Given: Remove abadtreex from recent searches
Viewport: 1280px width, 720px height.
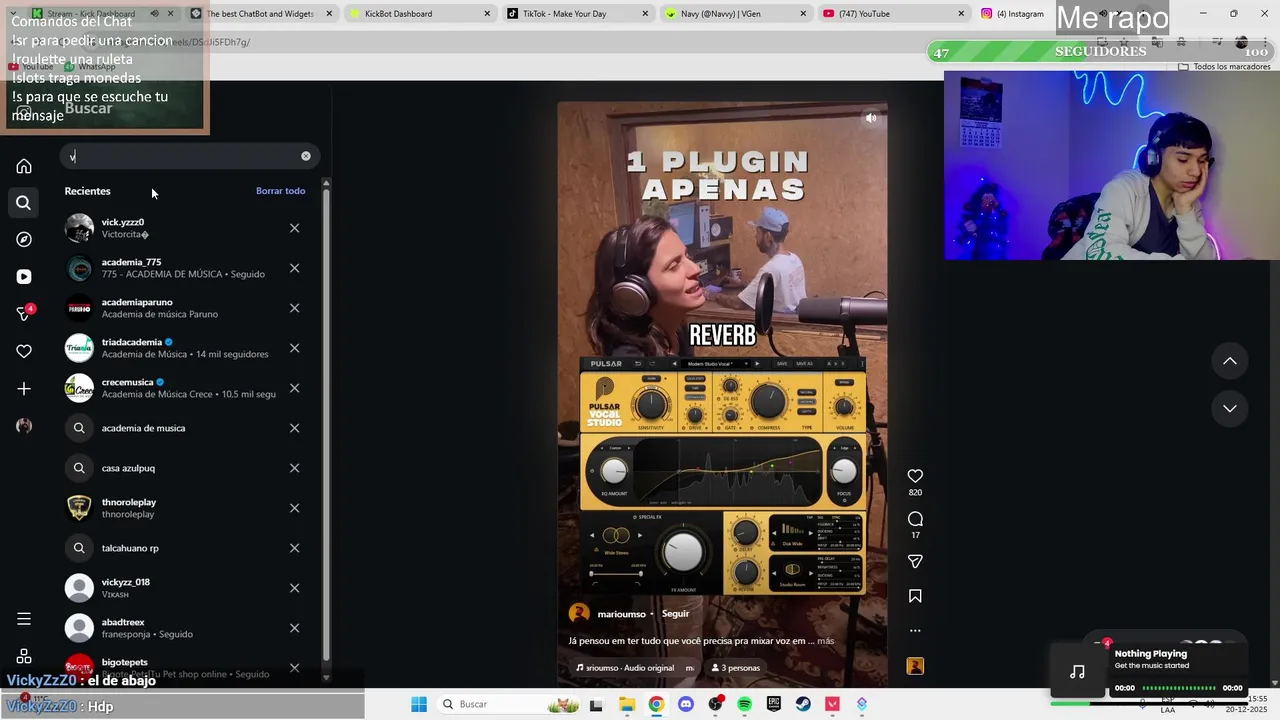Looking at the screenshot, I should click(294, 628).
